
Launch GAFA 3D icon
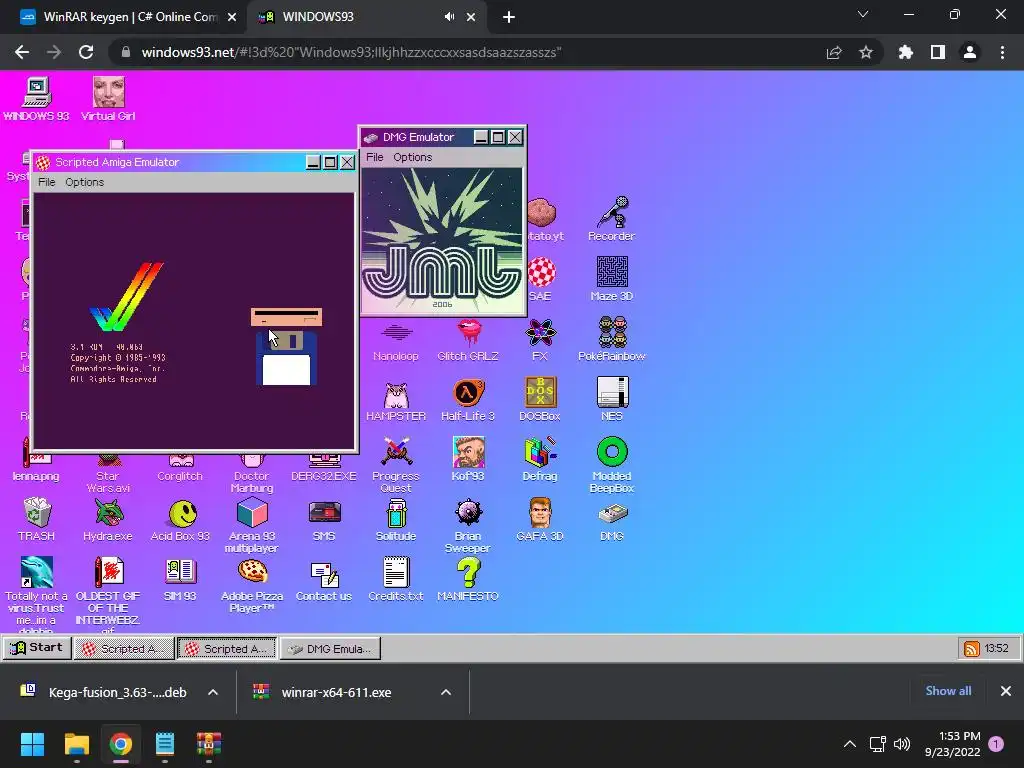click(x=540, y=519)
